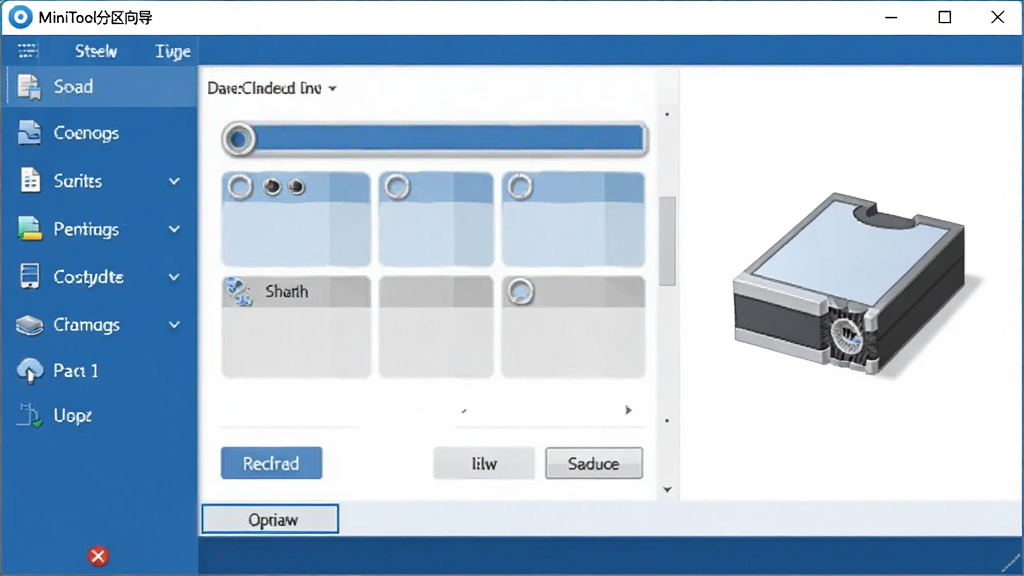Screen dimensions: 1024x576
Task: Open the Dare:Cindecd Inc dropdown
Action: coord(272,88)
